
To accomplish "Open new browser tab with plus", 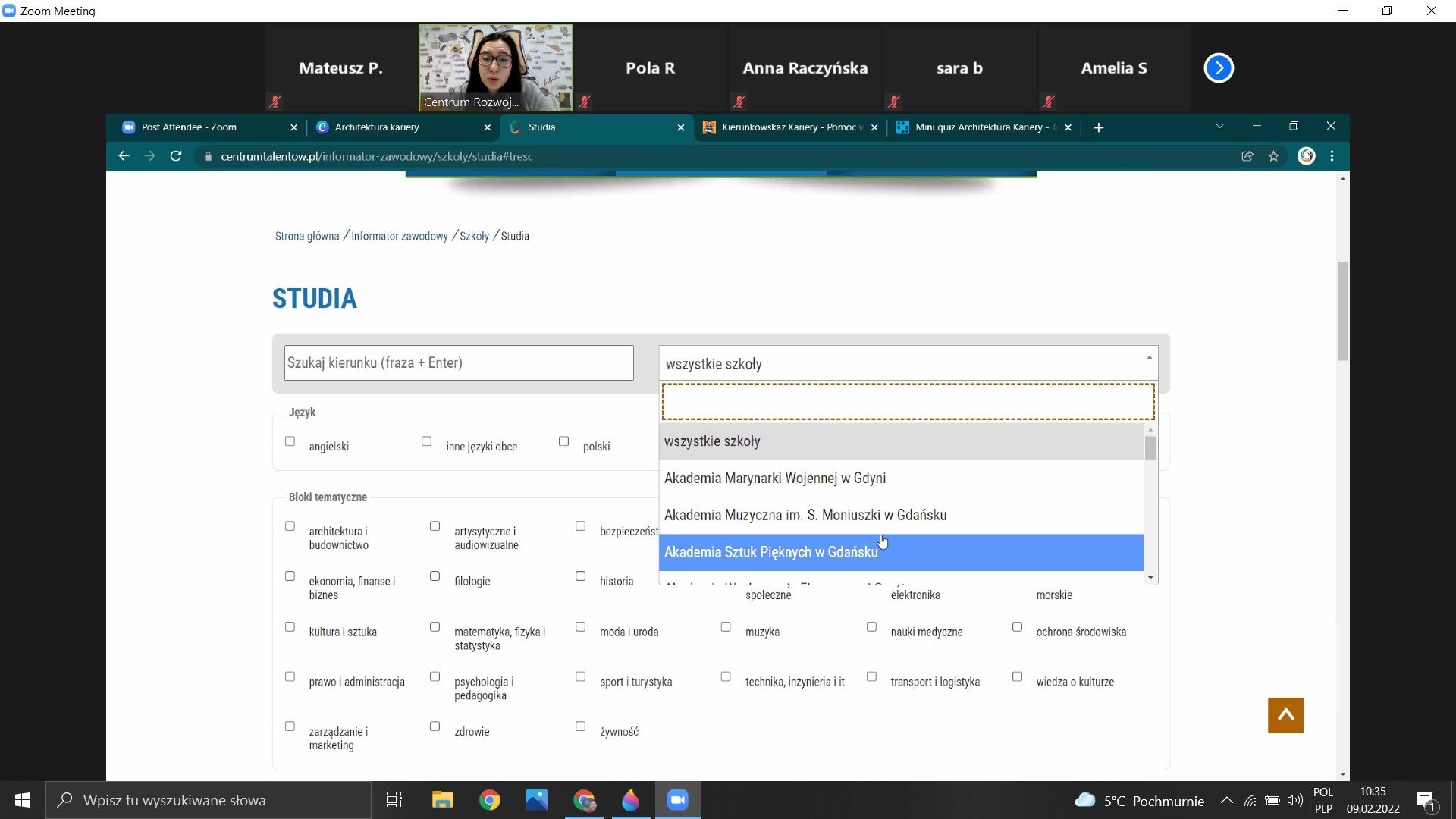I will (1099, 127).
